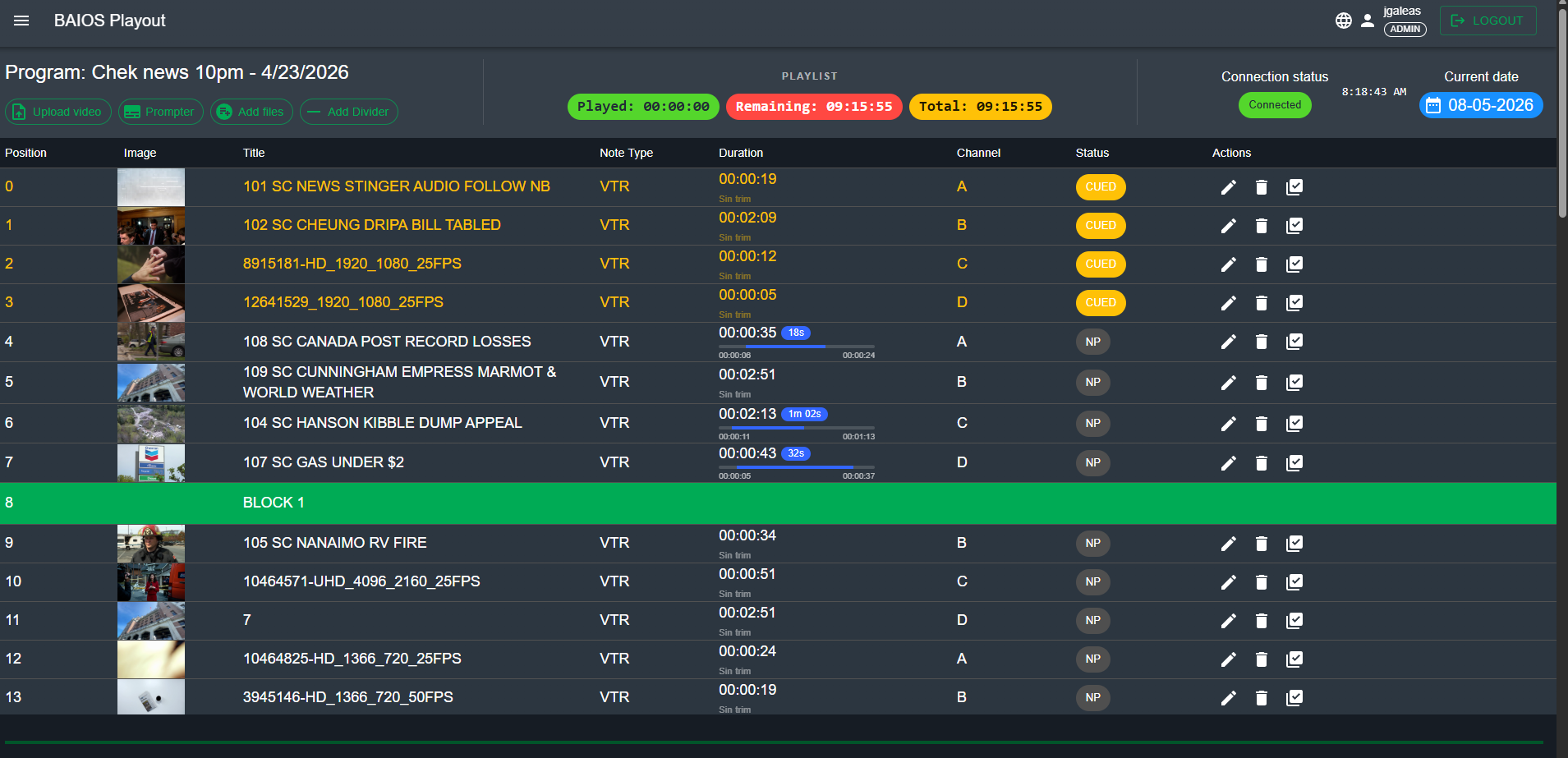Open the user account icon

coord(1368,21)
